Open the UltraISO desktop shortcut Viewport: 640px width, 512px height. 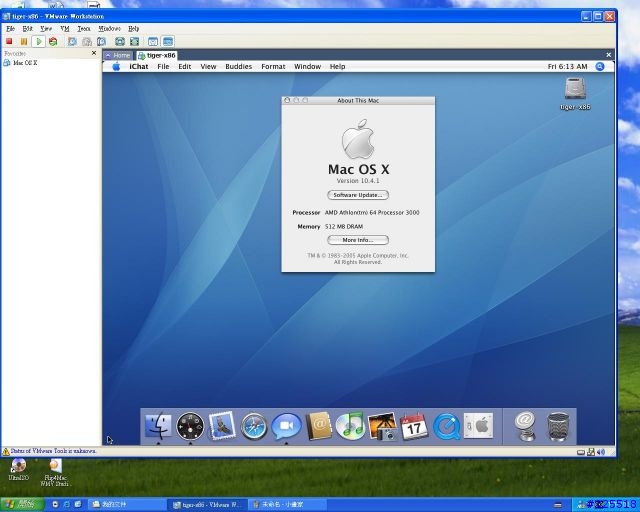tap(18, 469)
